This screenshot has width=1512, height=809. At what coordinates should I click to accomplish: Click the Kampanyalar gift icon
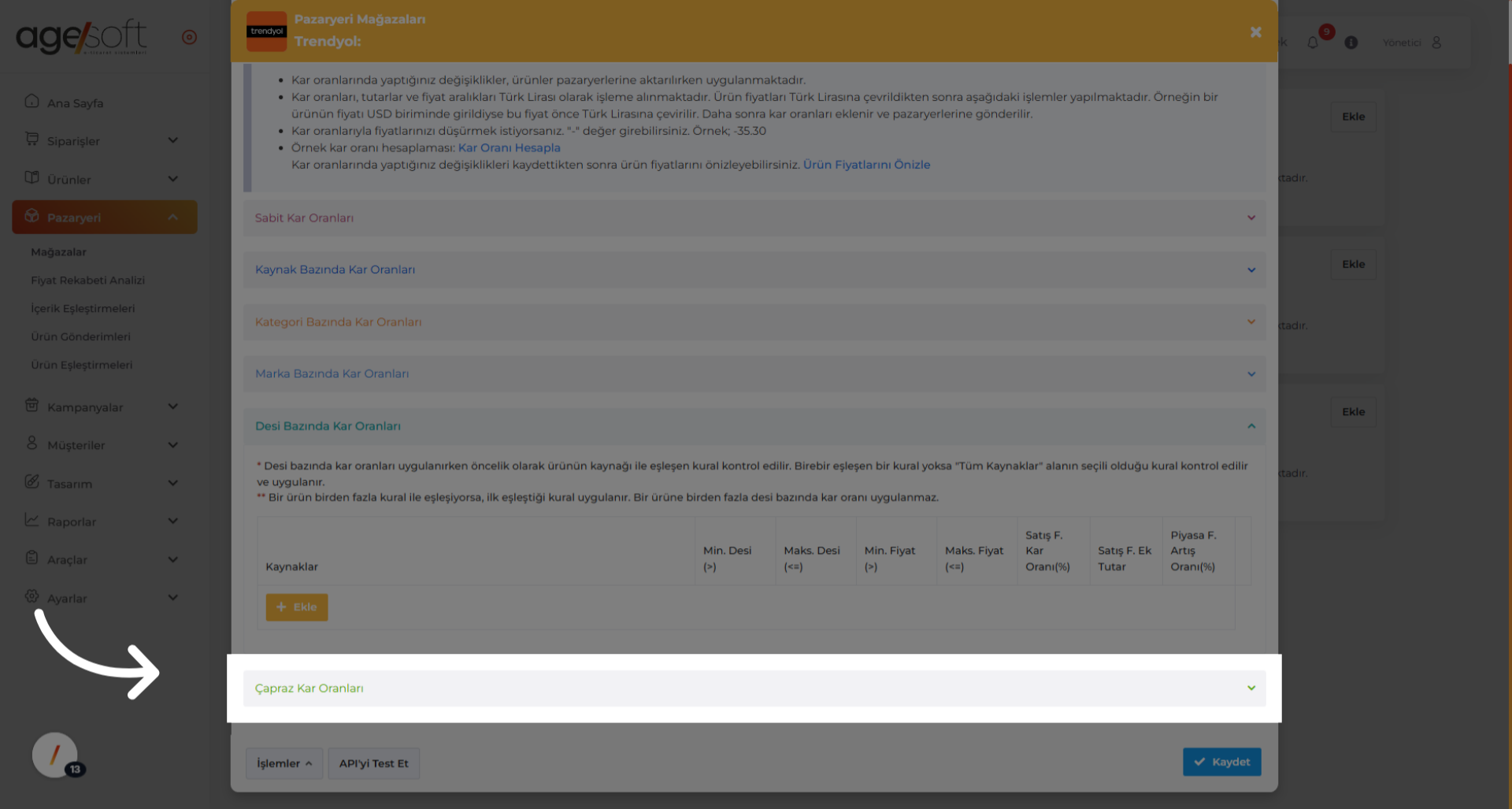coord(31,406)
